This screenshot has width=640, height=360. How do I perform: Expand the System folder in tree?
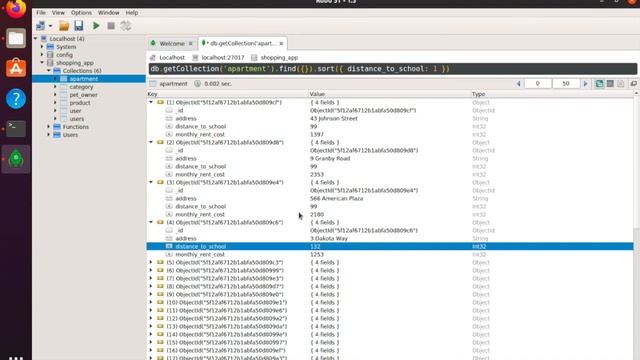(42, 47)
